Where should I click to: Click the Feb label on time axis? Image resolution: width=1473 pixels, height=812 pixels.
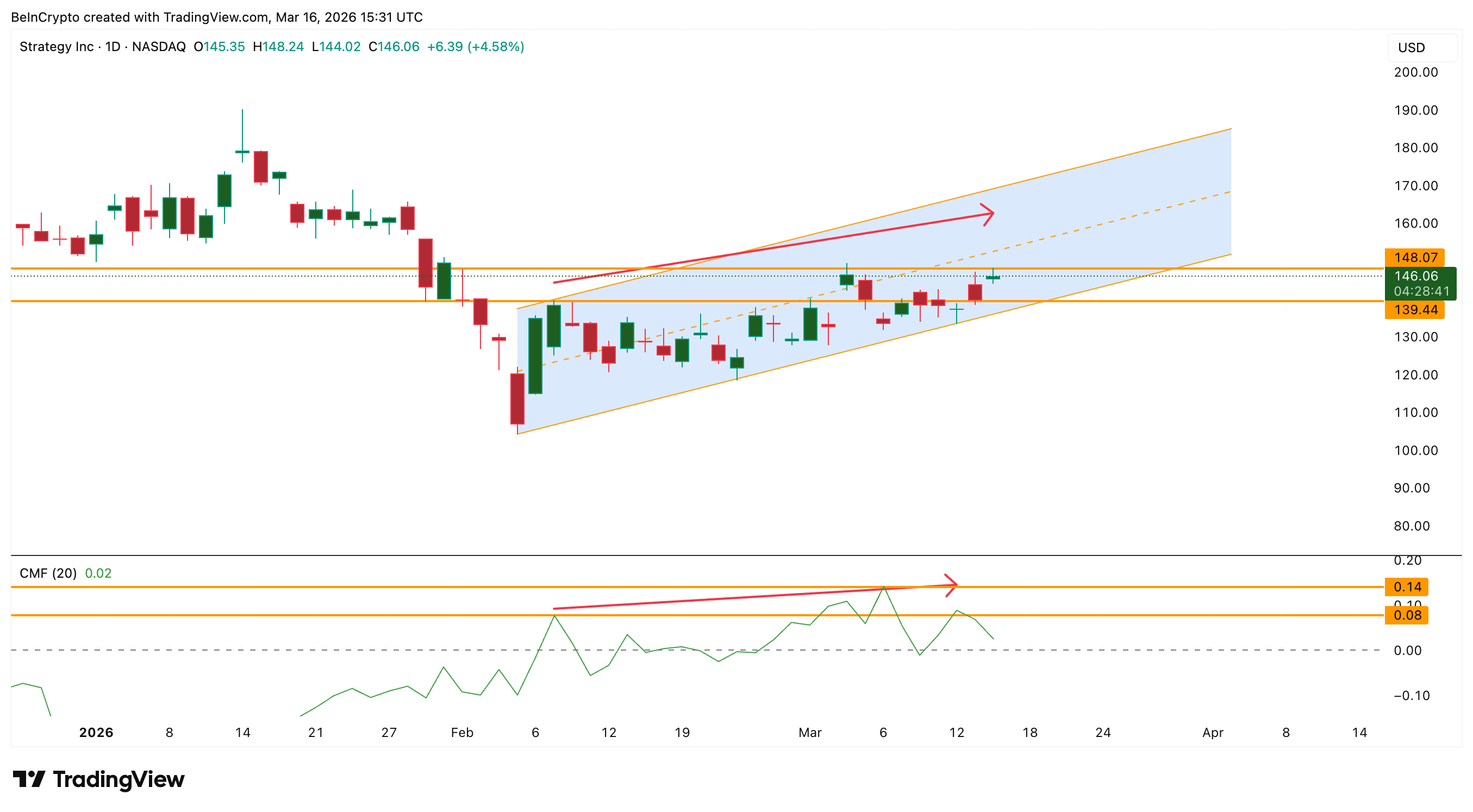click(x=462, y=733)
